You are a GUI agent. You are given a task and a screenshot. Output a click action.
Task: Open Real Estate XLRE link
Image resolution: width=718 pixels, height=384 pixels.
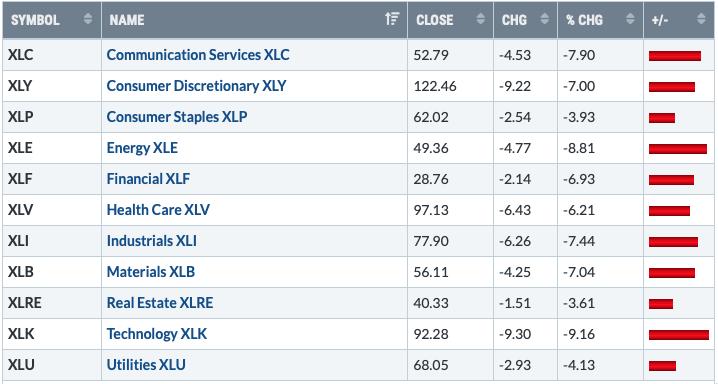[160, 303]
